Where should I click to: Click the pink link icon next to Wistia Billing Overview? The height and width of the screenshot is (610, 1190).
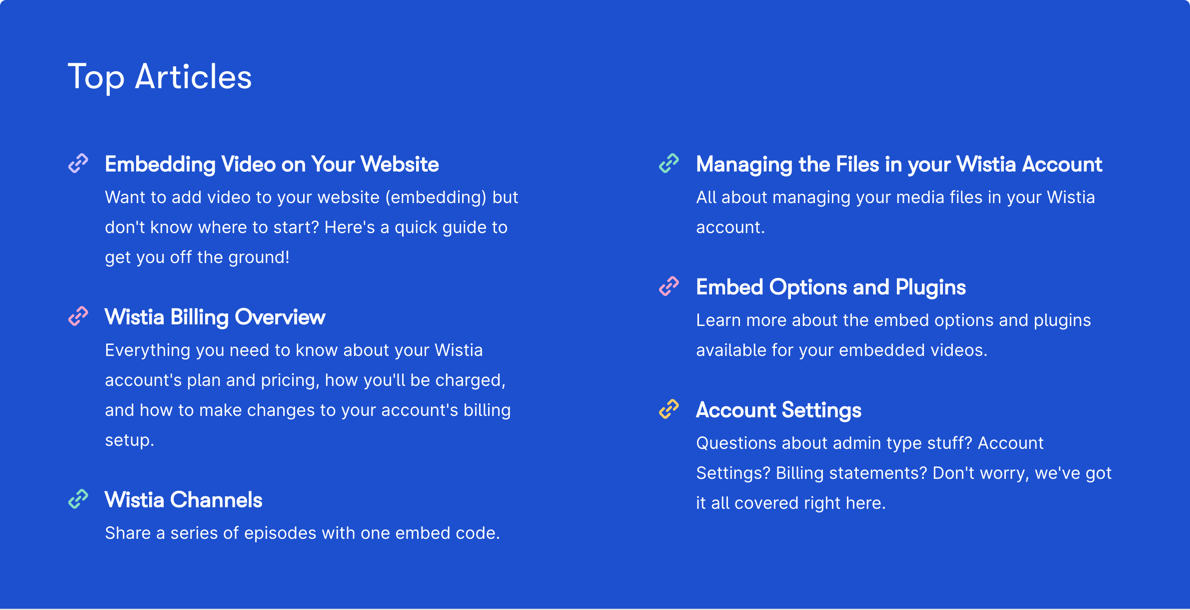pos(78,316)
